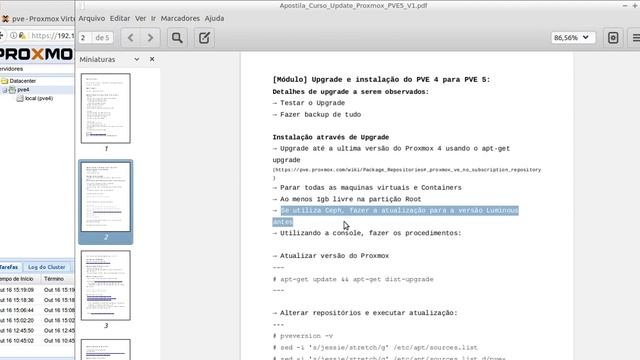Open the page fit view button
Viewport: 640px width, 360px height.
coord(613,38)
